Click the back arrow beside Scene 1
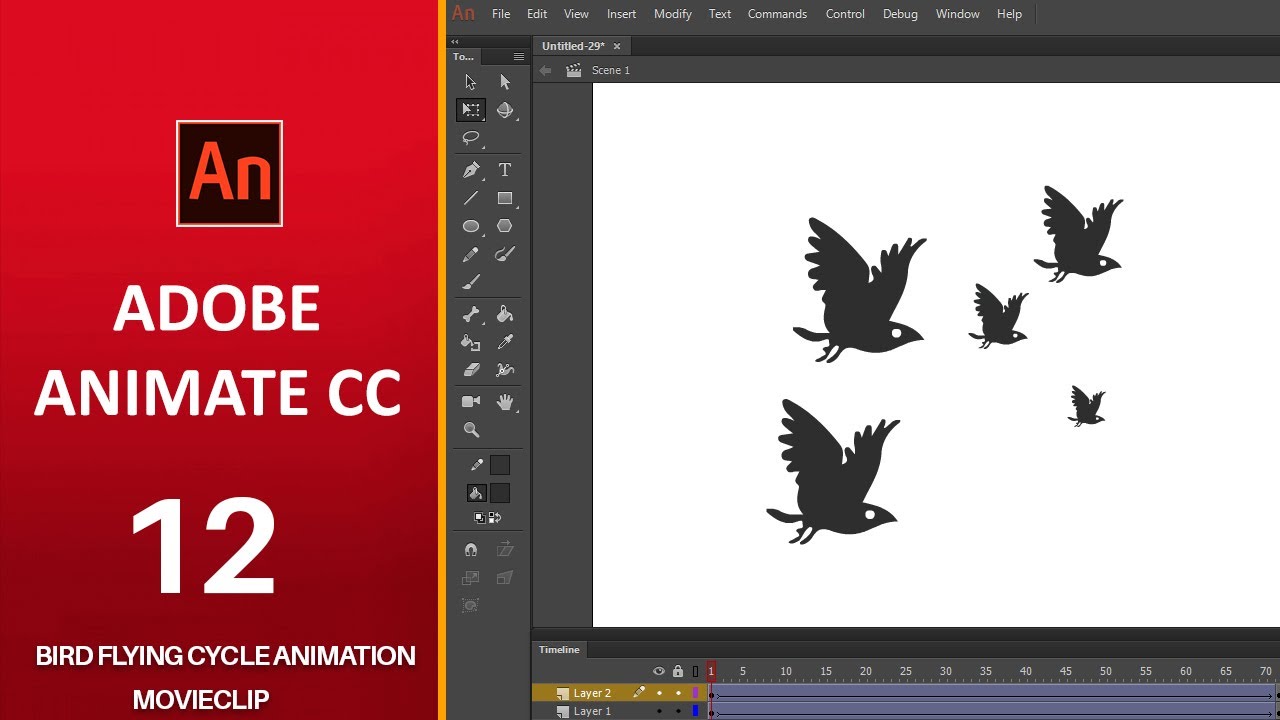This screenshot has height=720, width=1280. click(545, 70)
